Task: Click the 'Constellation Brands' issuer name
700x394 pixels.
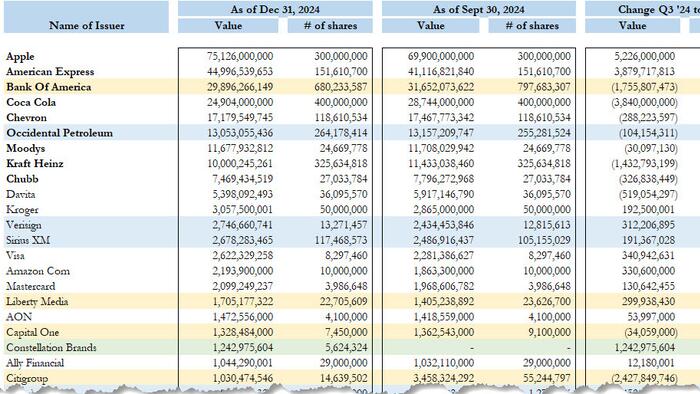Action: point(51,347)
